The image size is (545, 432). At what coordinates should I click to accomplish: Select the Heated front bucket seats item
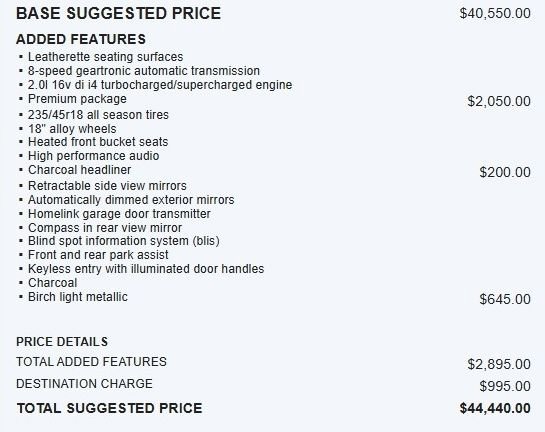(98, 142)
